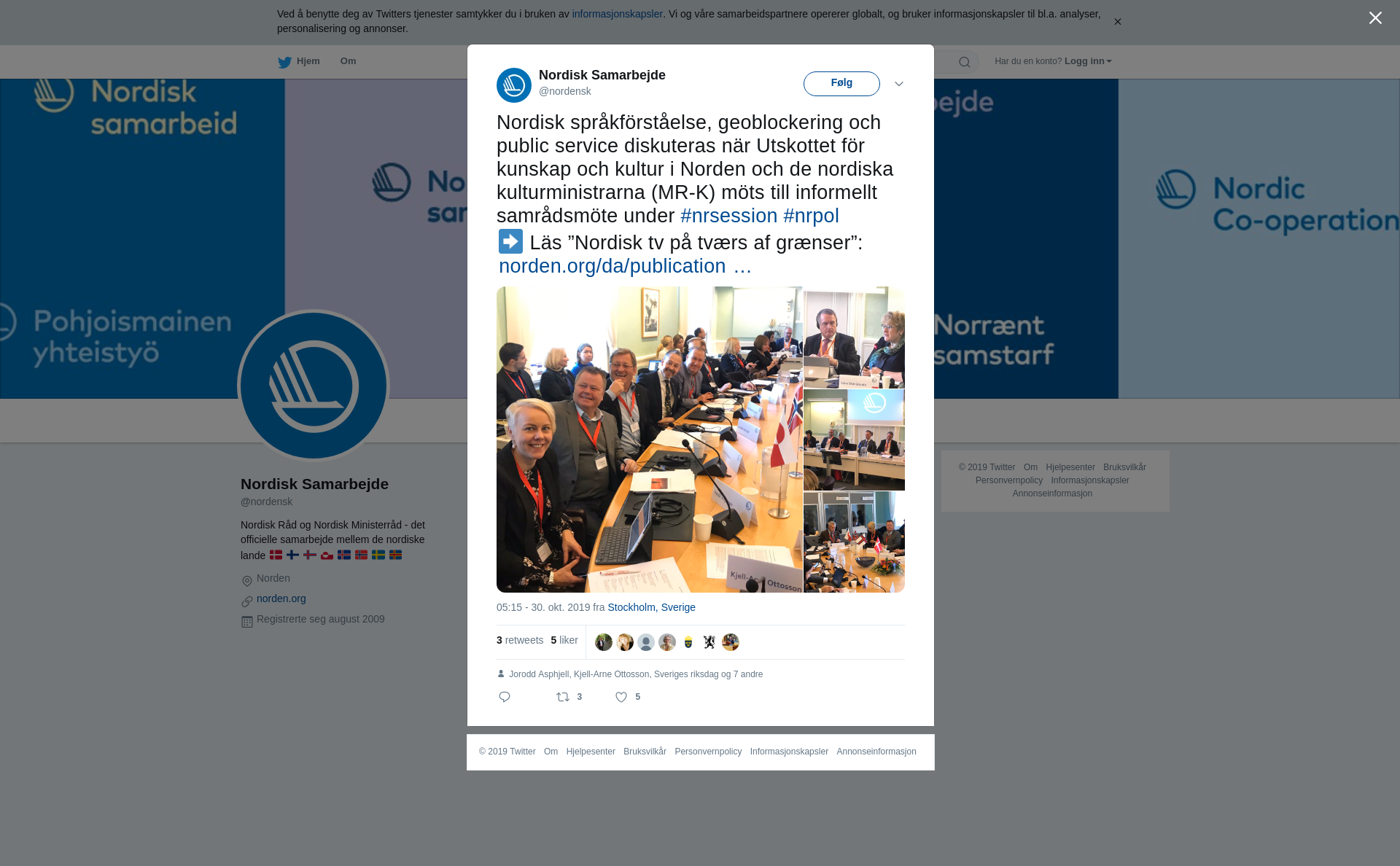Open the norden.org/da/publication link
The height and width of the screenshot is (866, 1400).
click(625, 266)
